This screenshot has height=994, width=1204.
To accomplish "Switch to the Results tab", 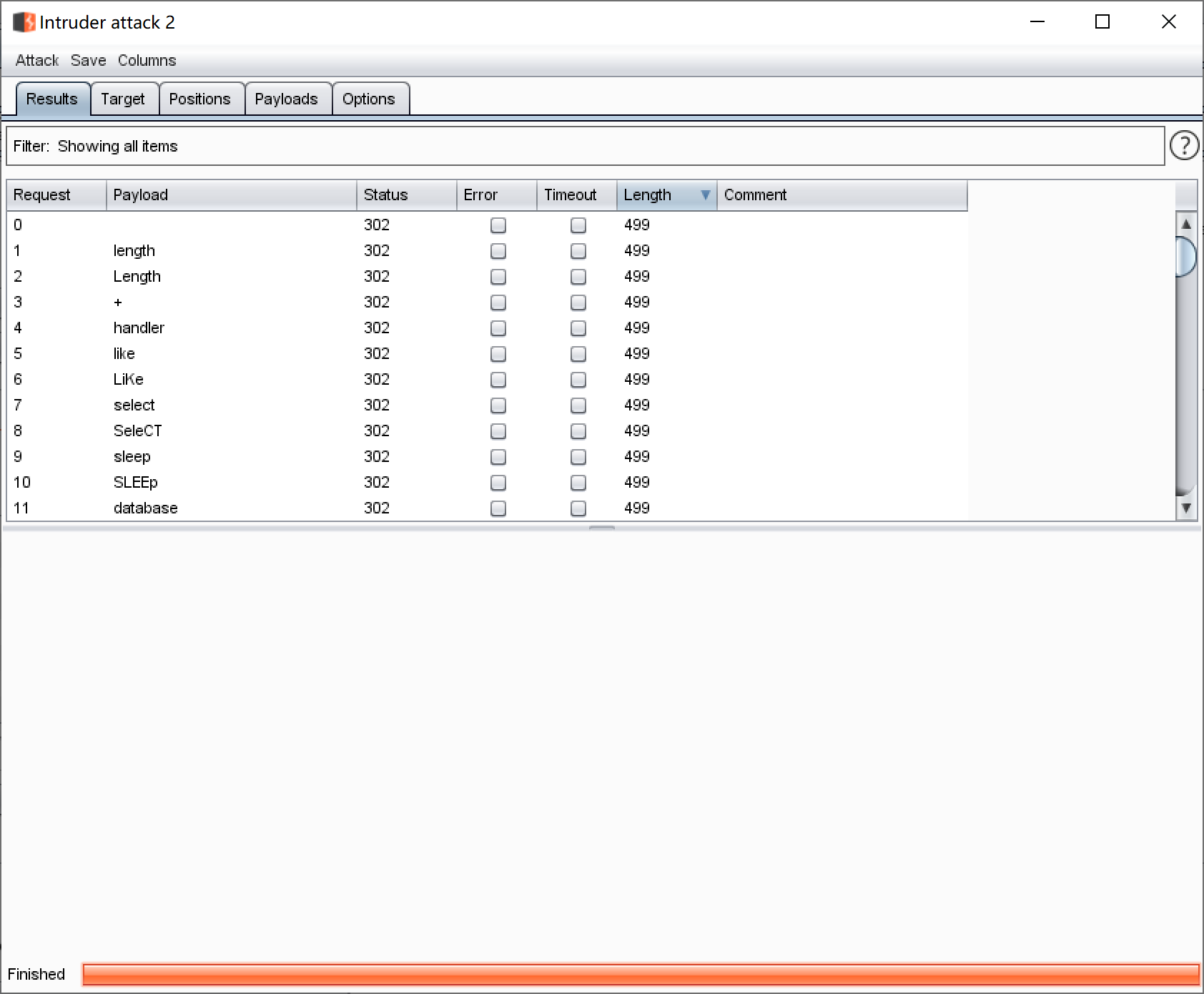I will pos(52,99).
